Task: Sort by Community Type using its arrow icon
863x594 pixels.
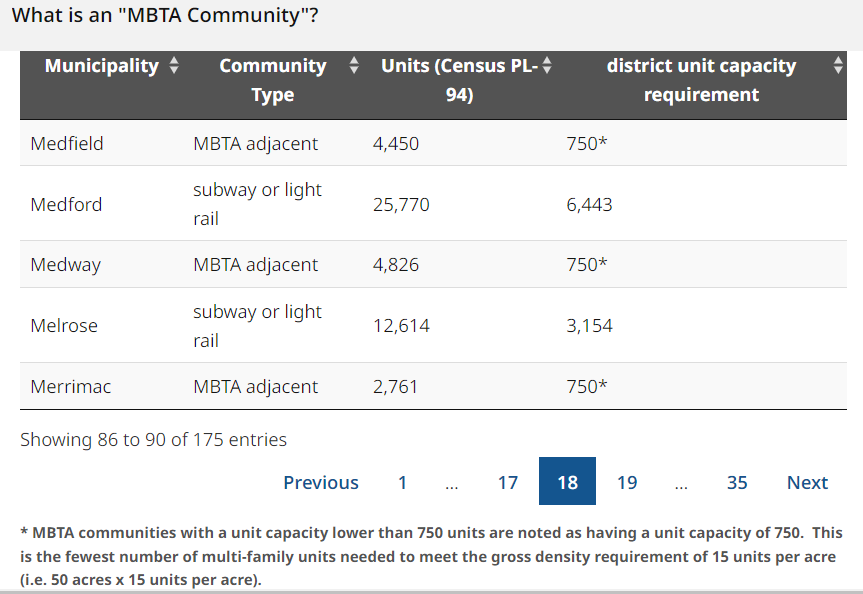Action: click(353, 66)
